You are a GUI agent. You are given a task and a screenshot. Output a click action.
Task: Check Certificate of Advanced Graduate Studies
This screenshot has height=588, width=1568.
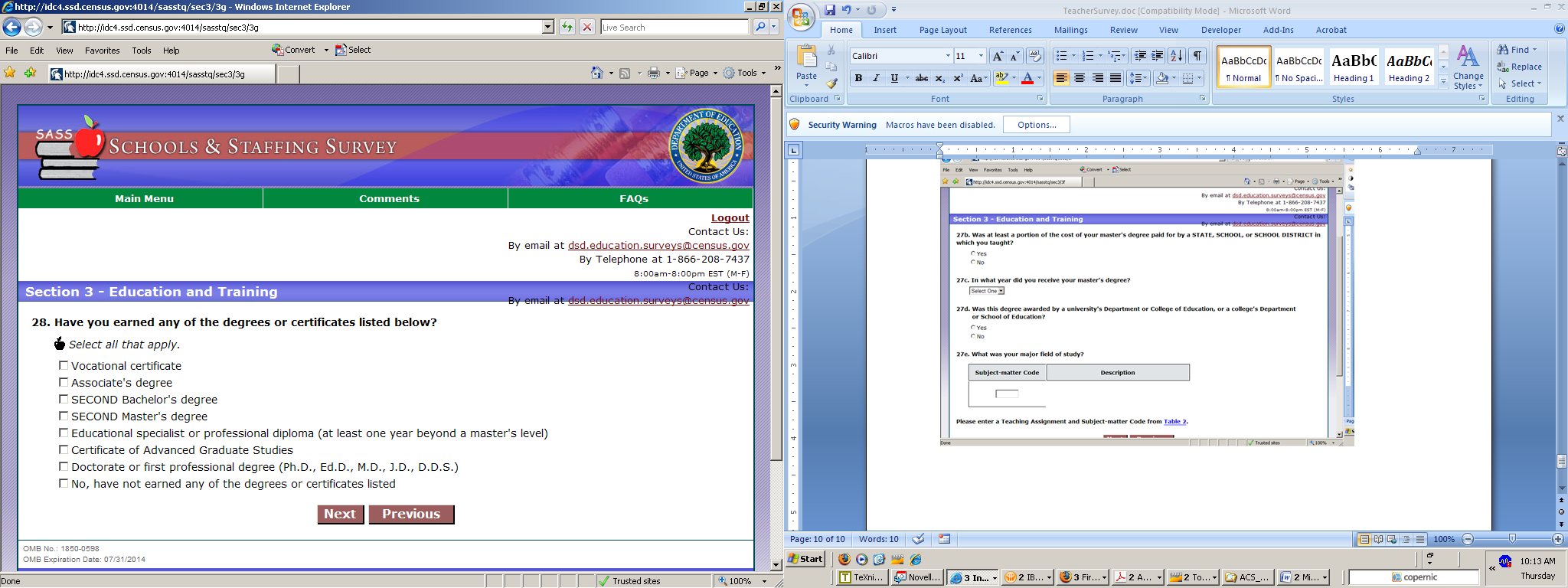[x=64, y=449]
